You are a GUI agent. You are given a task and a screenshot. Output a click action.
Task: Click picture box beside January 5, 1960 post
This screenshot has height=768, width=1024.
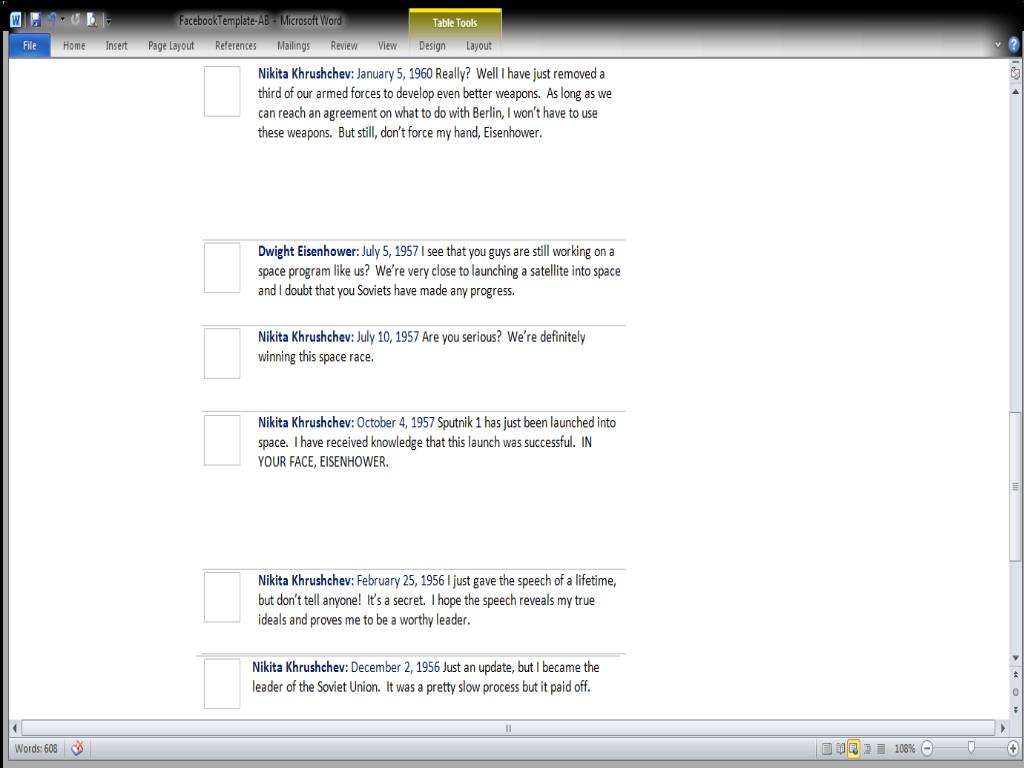(x=222, y=91)
